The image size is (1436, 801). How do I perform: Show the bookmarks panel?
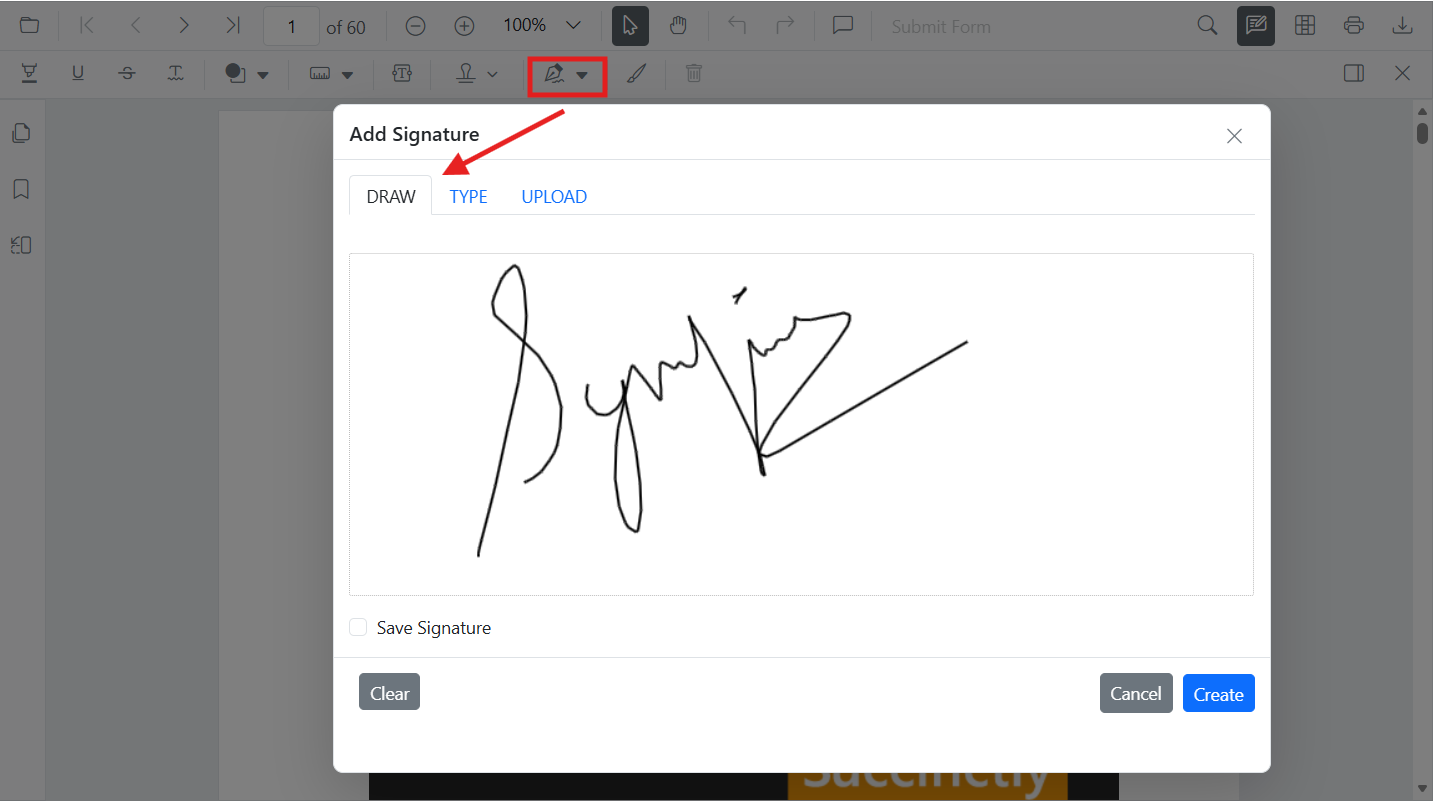[21, 188]
